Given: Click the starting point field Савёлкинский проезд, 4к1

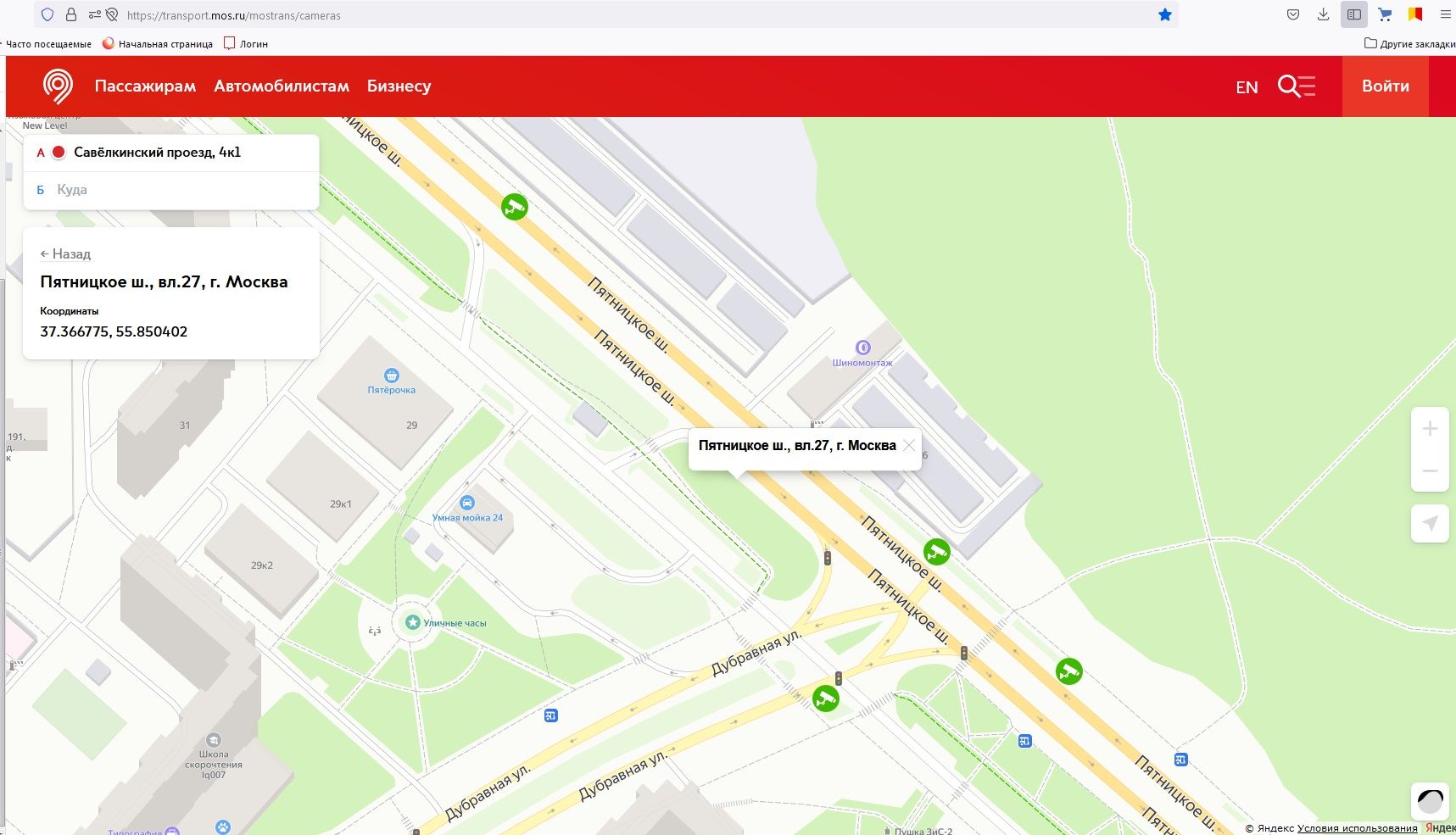Looking at the screenshot, I should pos(170,153).
